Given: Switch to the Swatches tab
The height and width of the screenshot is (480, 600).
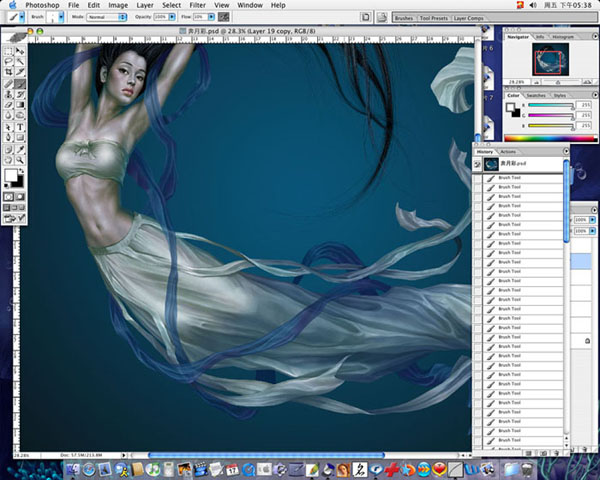Looking at the screenshot, I should [x=537, y=95].
